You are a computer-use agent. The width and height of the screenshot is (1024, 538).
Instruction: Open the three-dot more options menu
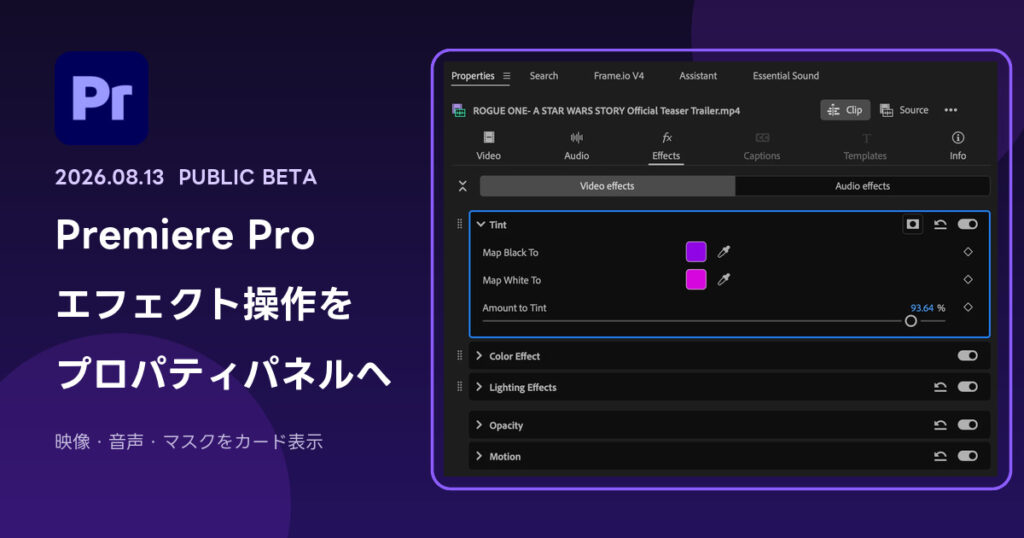pyautogui.click(x=951, y=110)
